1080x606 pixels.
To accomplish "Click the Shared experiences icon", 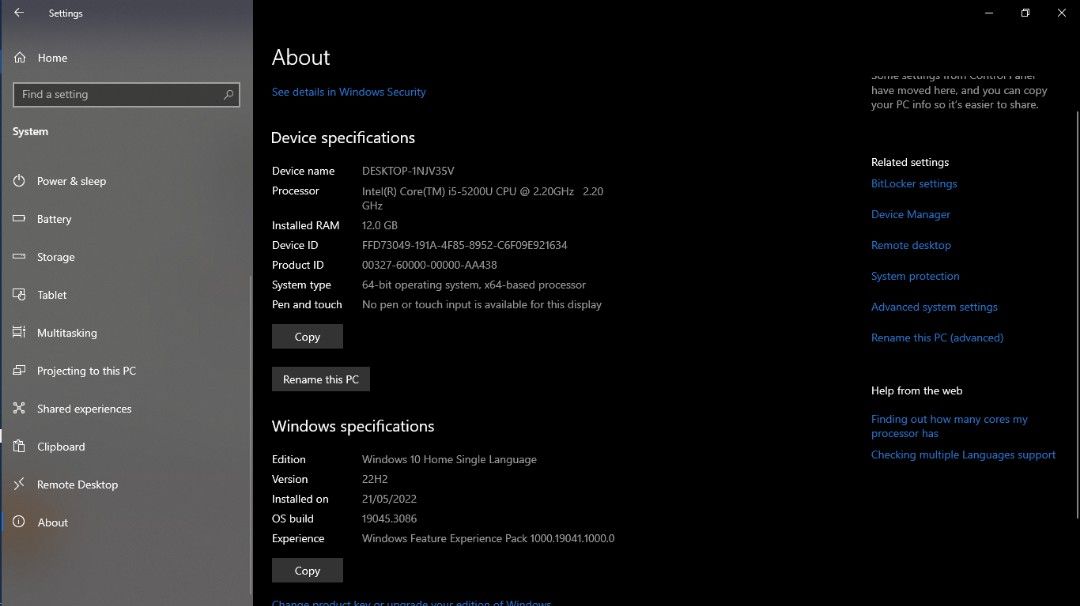I will tap(19, 408).
